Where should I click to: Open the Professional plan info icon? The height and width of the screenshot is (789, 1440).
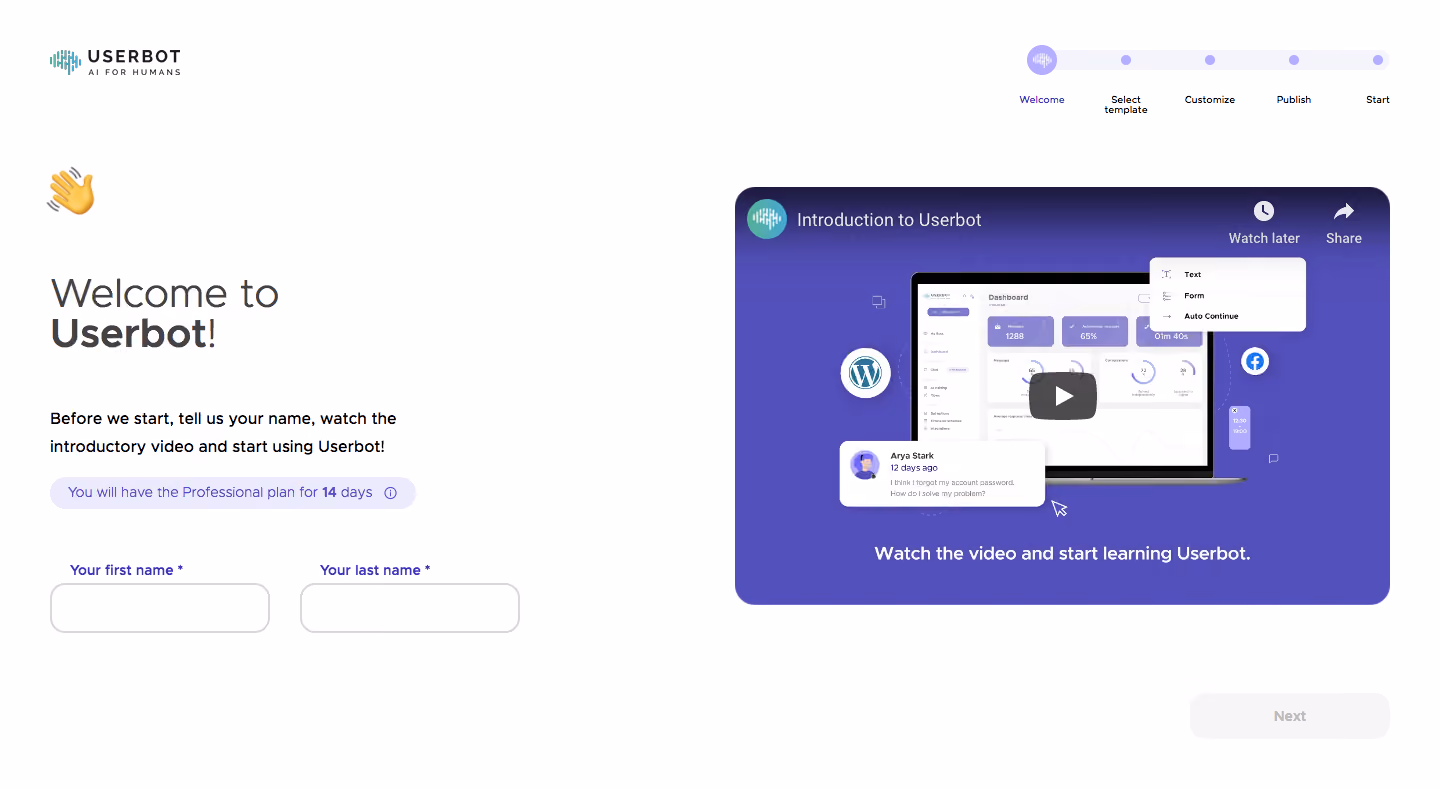(x=391, y=493)
